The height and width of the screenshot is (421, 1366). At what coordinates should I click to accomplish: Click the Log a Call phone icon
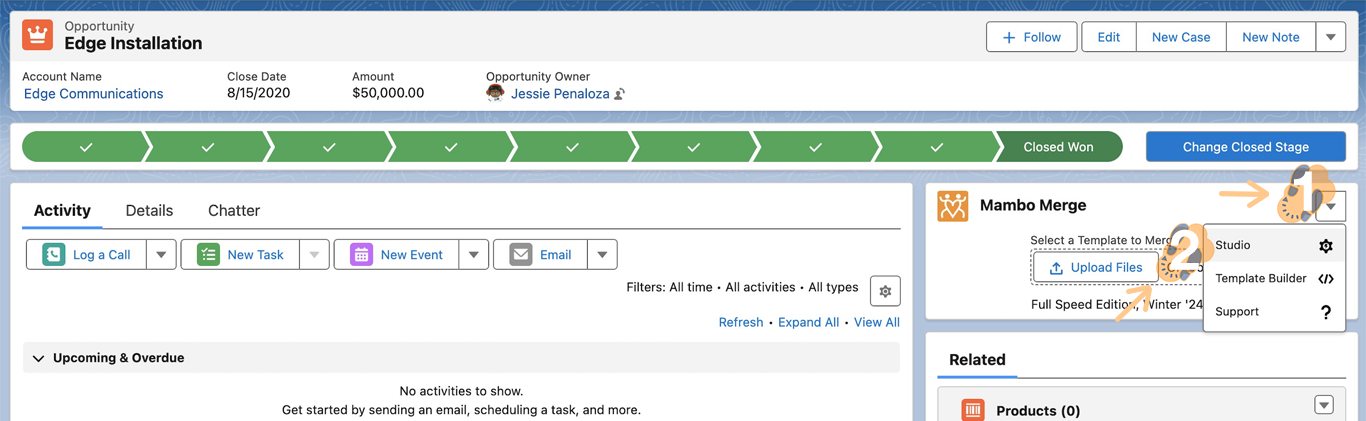[54, 255]
